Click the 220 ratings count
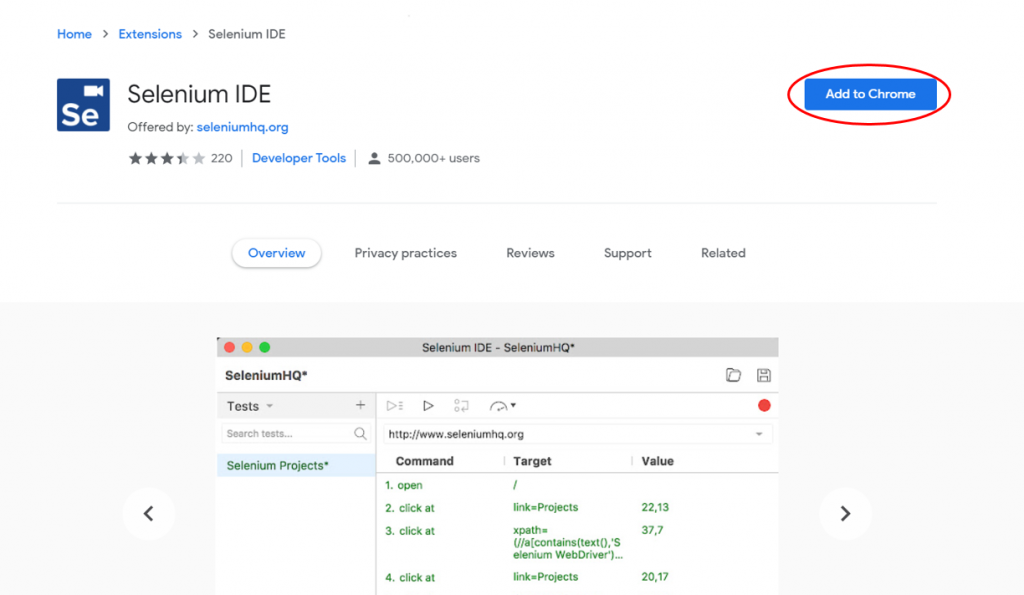 (x=221, y=158)
